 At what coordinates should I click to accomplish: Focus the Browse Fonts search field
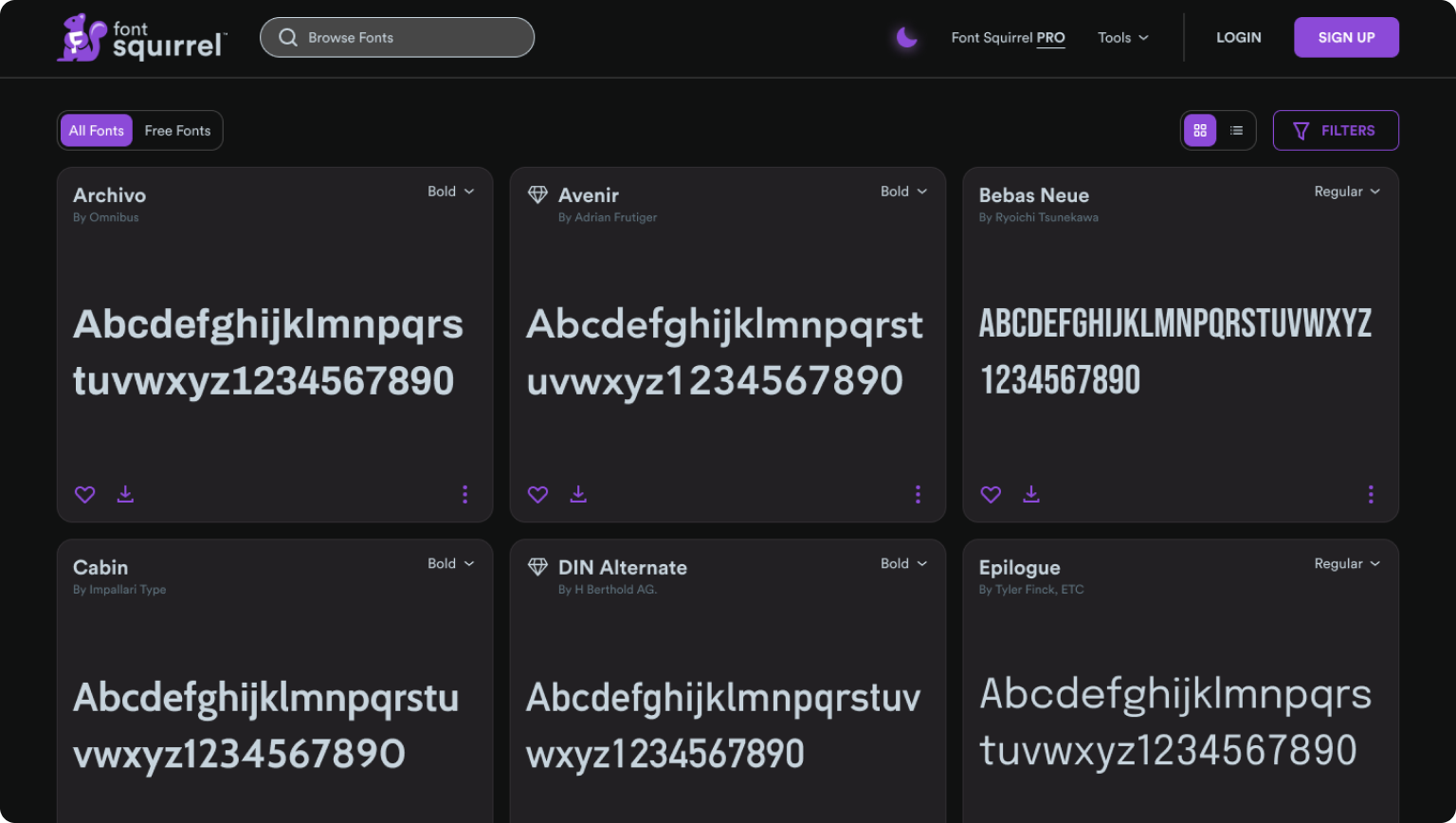coord(397,38)
